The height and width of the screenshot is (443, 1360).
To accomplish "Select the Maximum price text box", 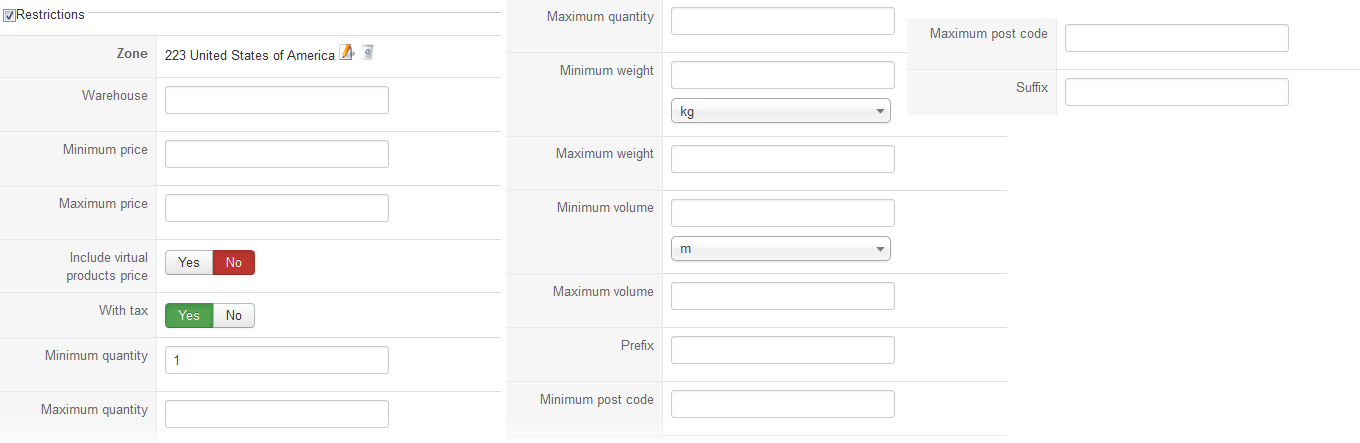I will point(276,208).
